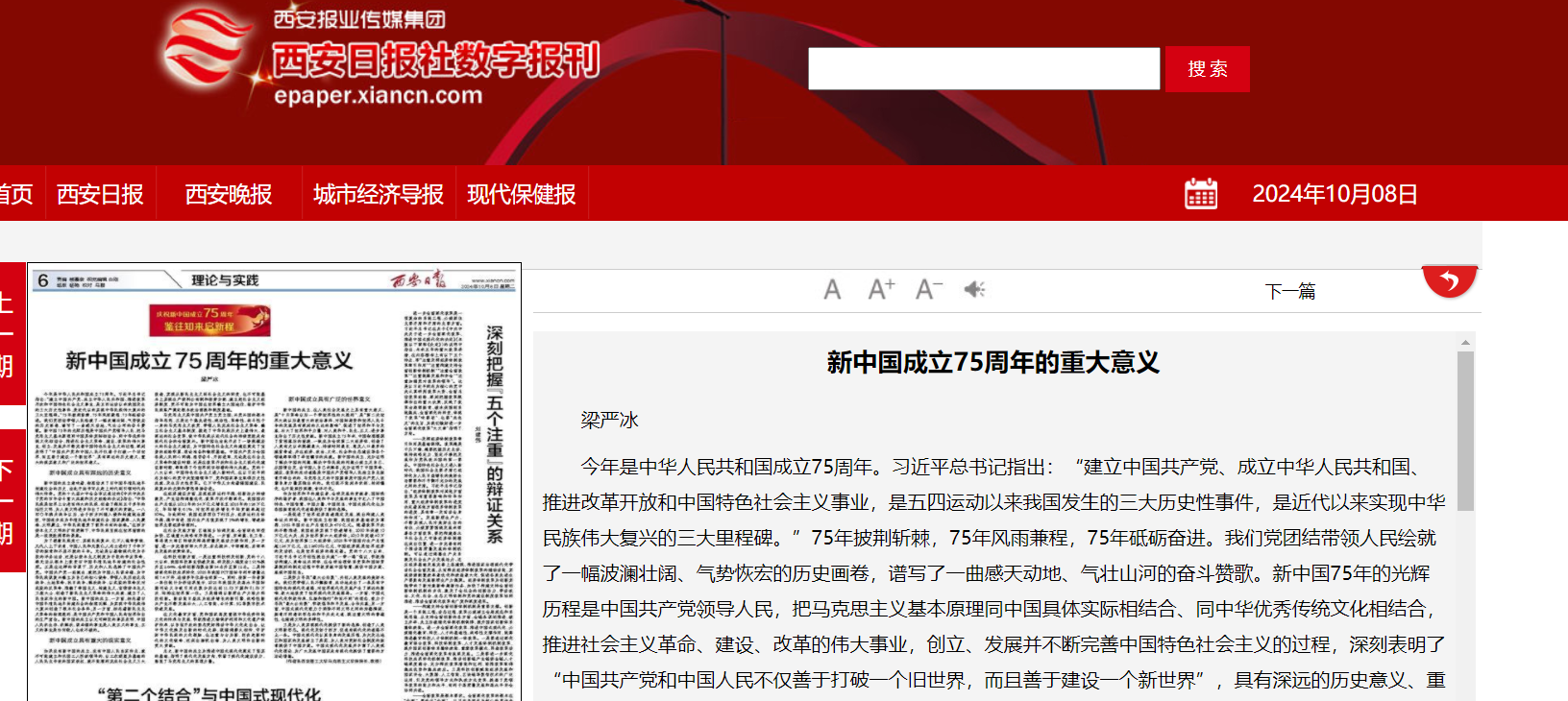Increase article font size with A+
The image size is (1568, 701).
(x=881, y=289)
